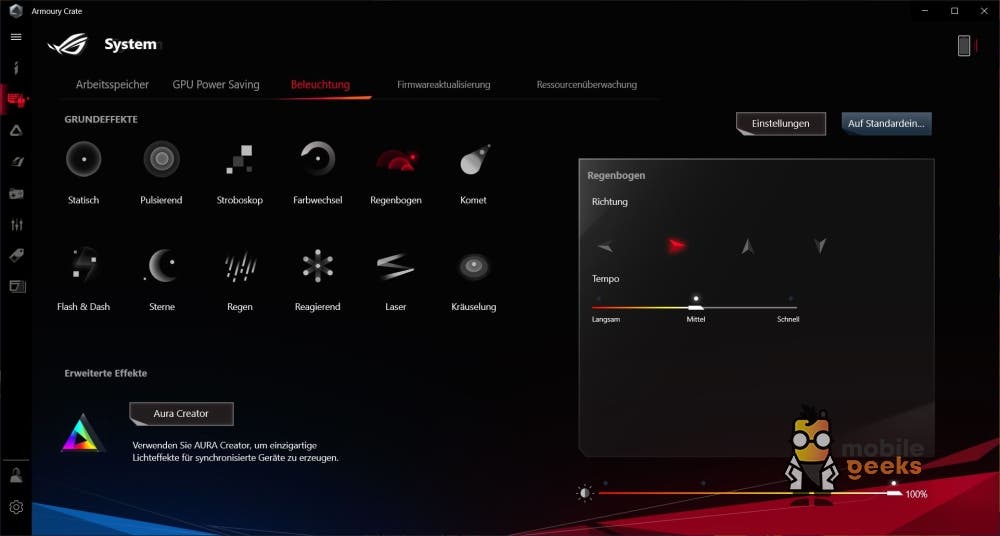Screen dimensions: 1000x536
Task: Click the ROG logo in header
Action: coord(68,44)
